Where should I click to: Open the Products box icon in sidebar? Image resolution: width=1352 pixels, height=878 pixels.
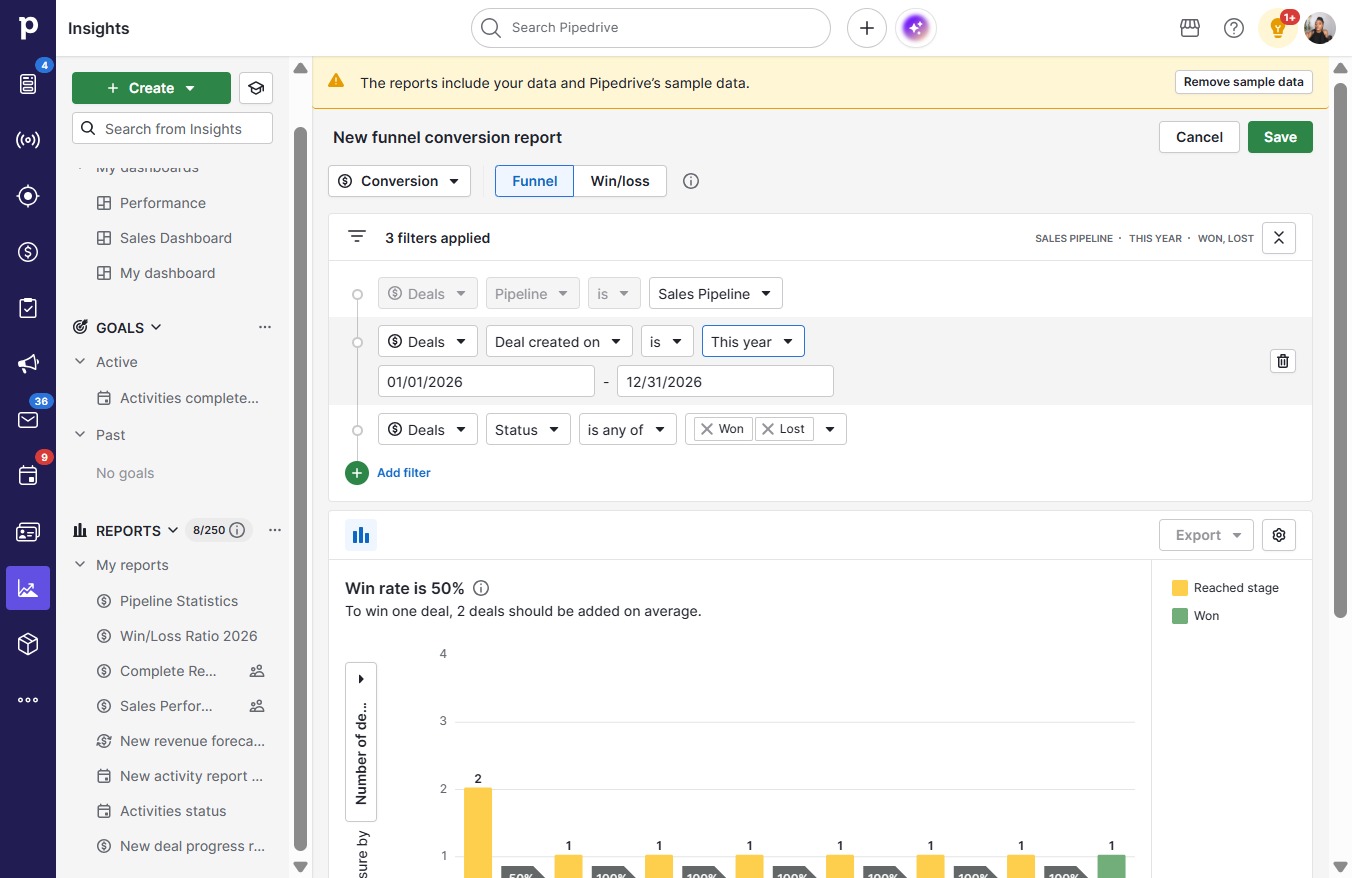tap(28, 644)
